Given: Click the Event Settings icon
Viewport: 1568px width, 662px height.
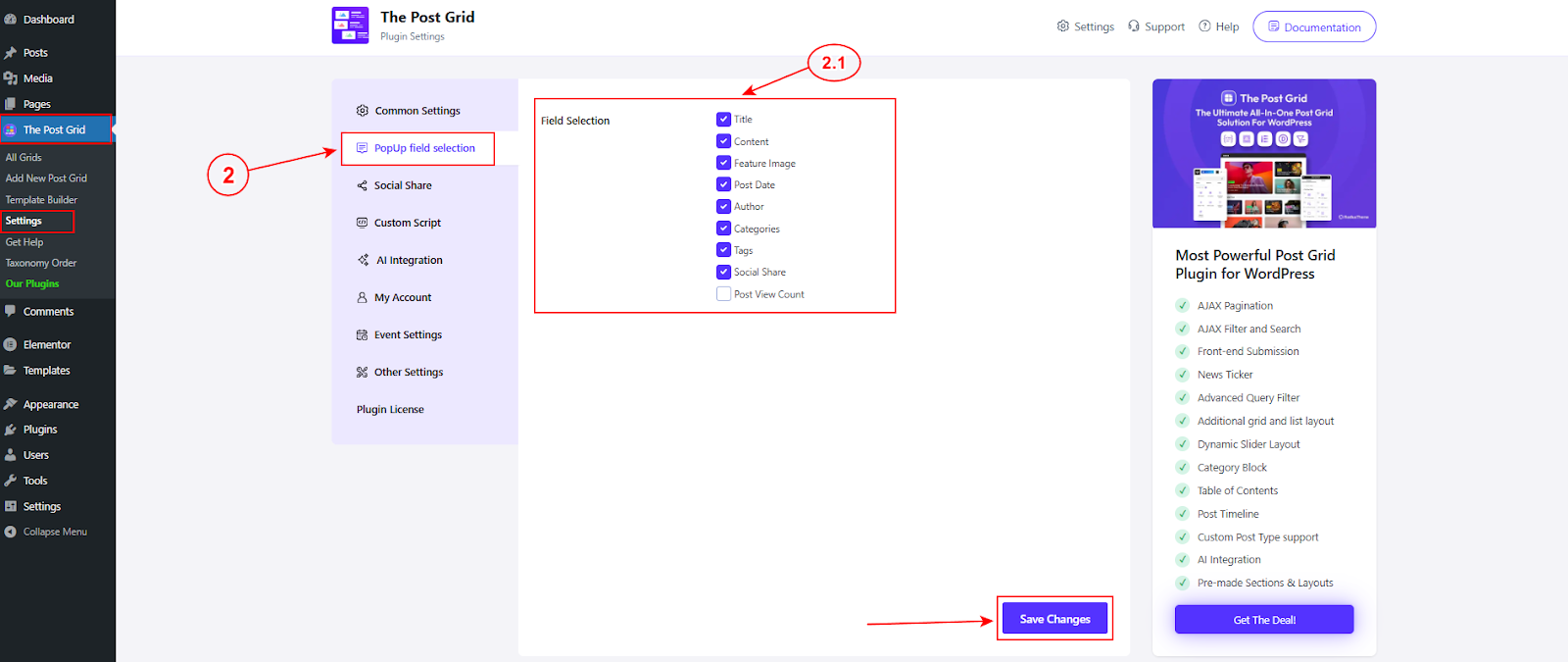Looking at the screenshot, I should pyautogui.click(x=363, y=334).
